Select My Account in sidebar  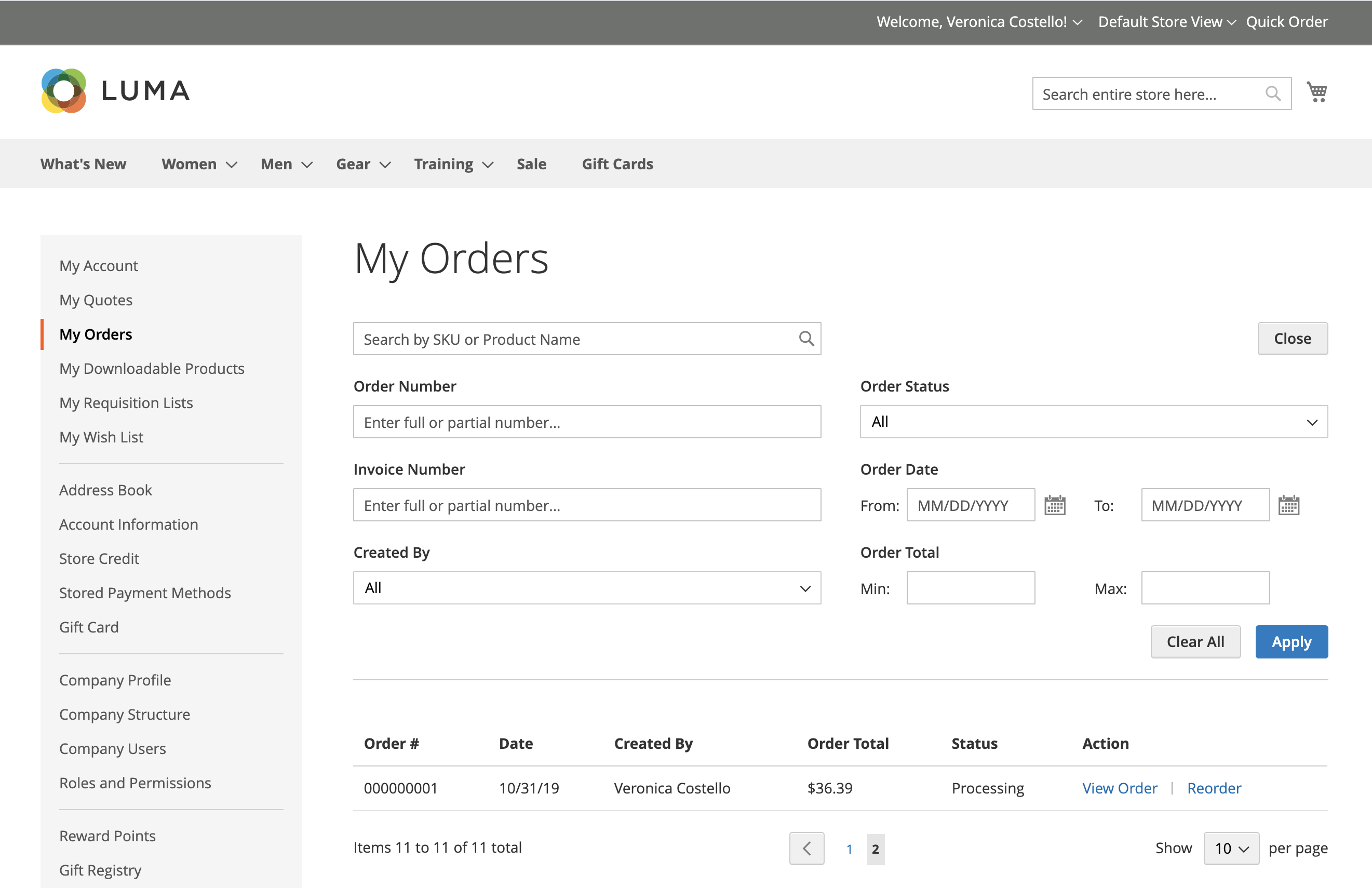point(99,266)
